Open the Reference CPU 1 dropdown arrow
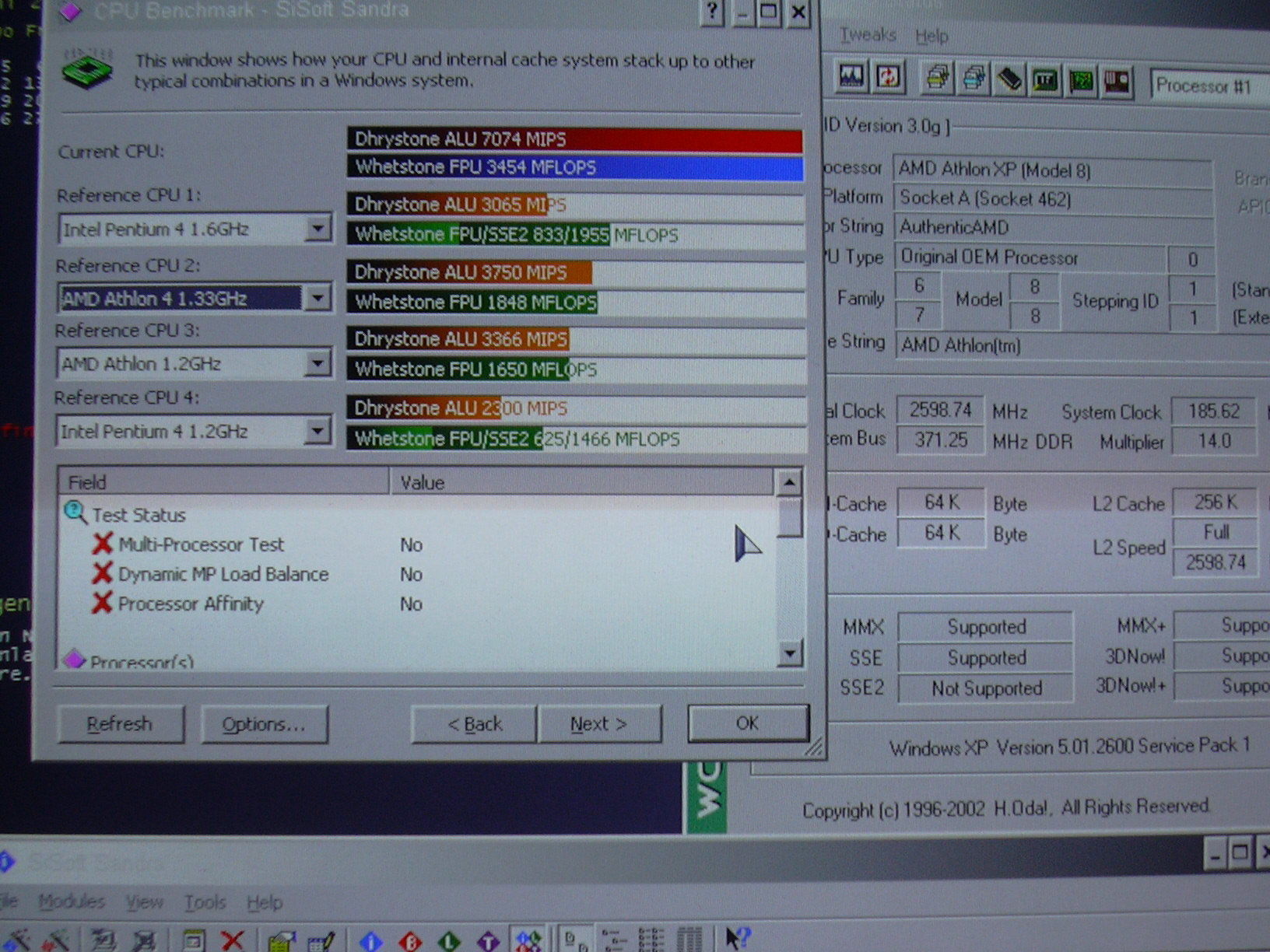Viewport: 1270px width, 952px height. pyautogui.click(x=317, y=229)
